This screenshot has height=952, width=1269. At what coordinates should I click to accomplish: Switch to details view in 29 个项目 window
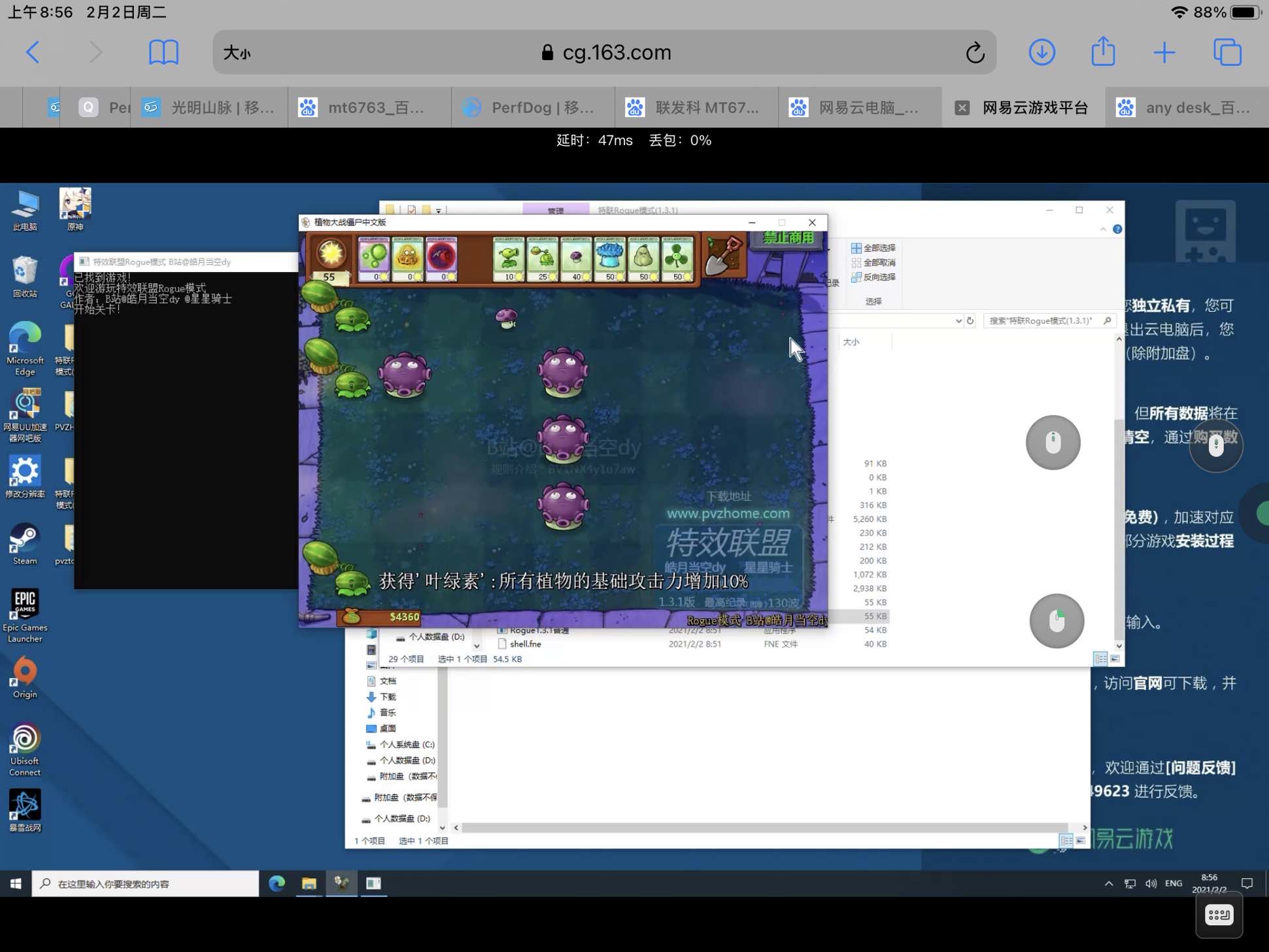1100,659
